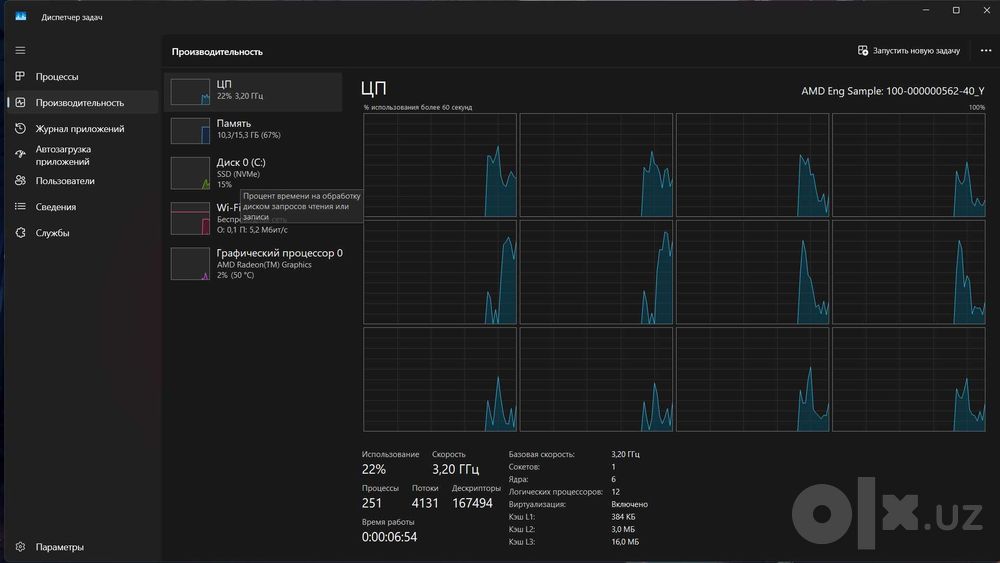This screenshot has height=563, width=1000.
Task: Click the Виртуализация Включено value
Action: pos(629,504)
